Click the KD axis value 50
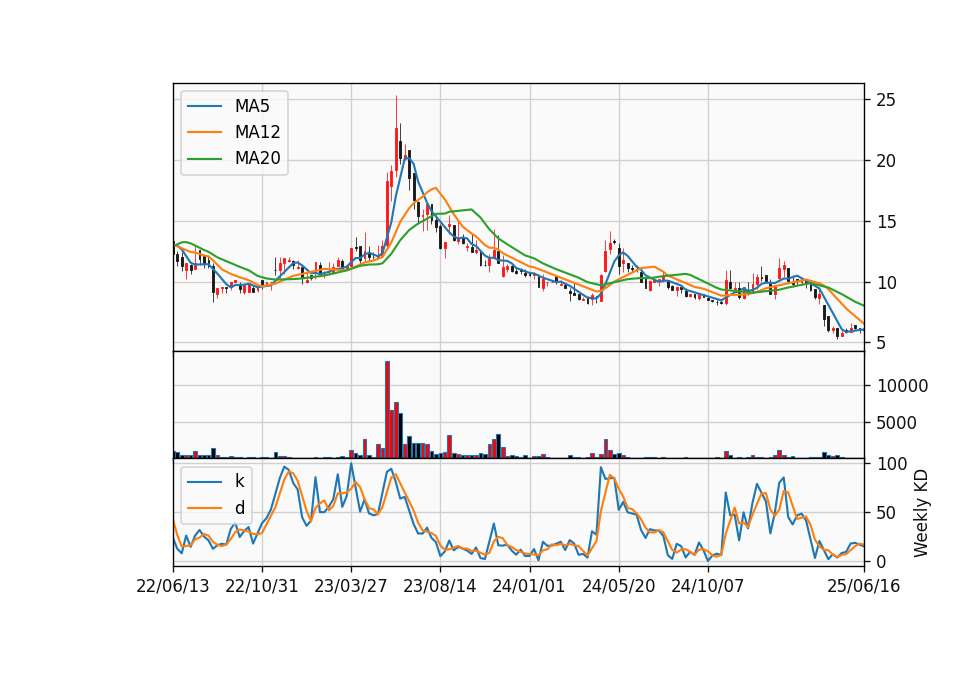 (x=887, y=513)
